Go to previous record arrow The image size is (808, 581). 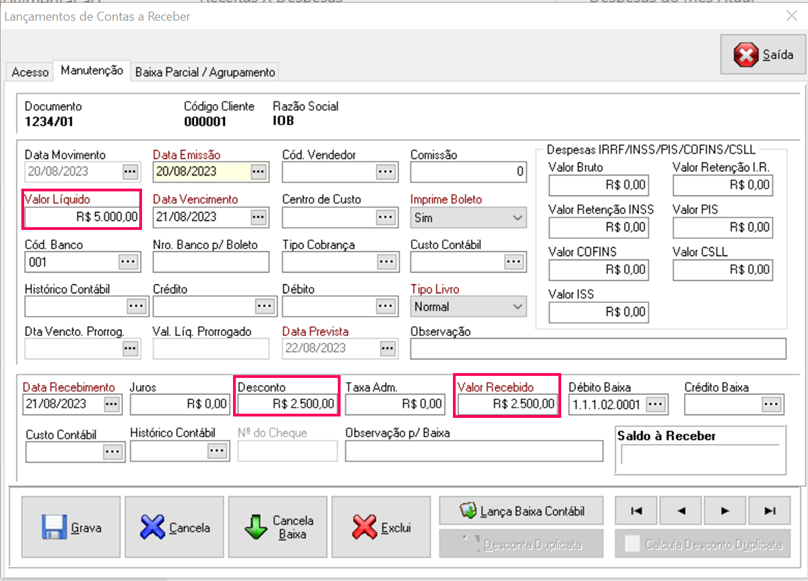click(x=680, y=510)
